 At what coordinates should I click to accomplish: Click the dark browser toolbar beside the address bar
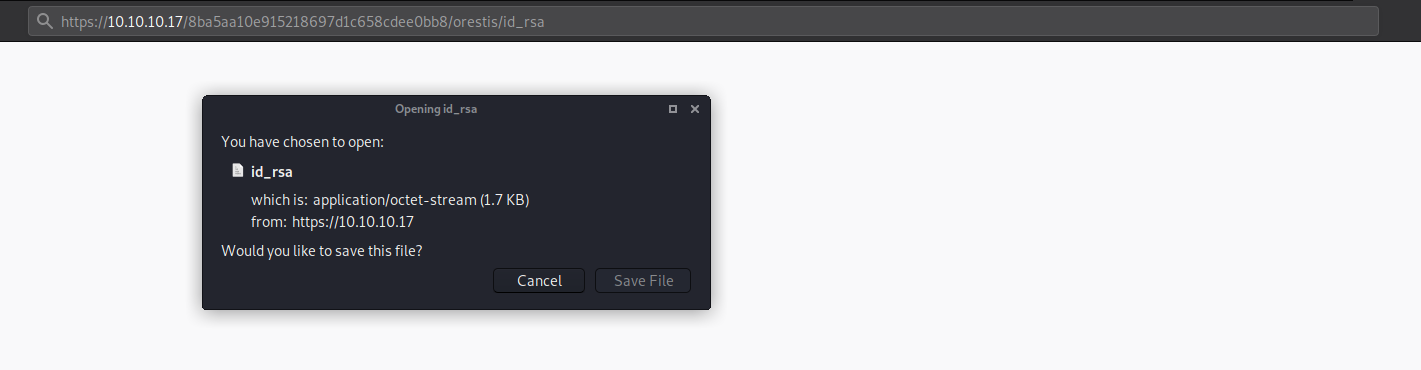[1400, 21]
